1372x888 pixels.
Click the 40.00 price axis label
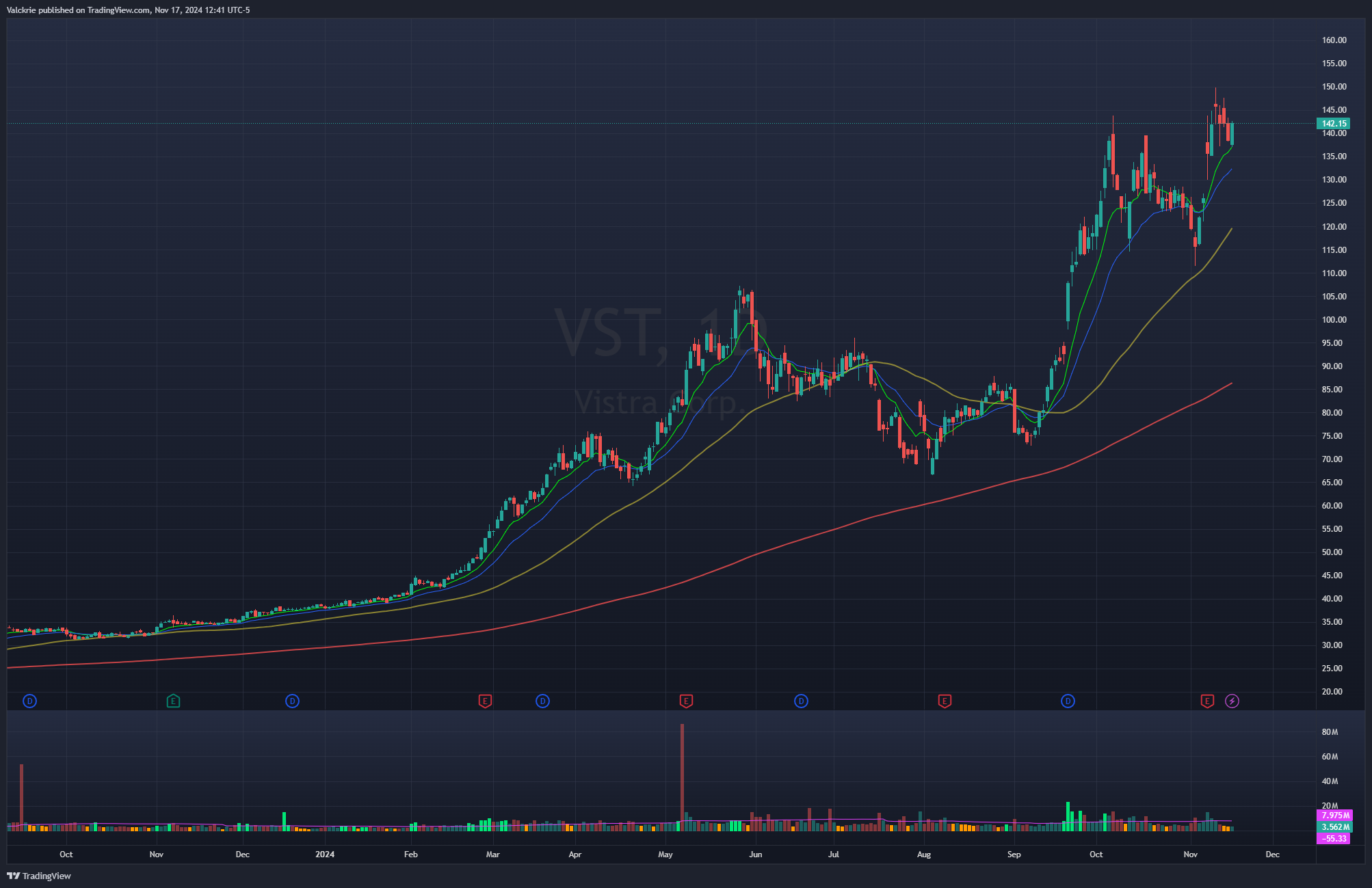point(1334,599)
